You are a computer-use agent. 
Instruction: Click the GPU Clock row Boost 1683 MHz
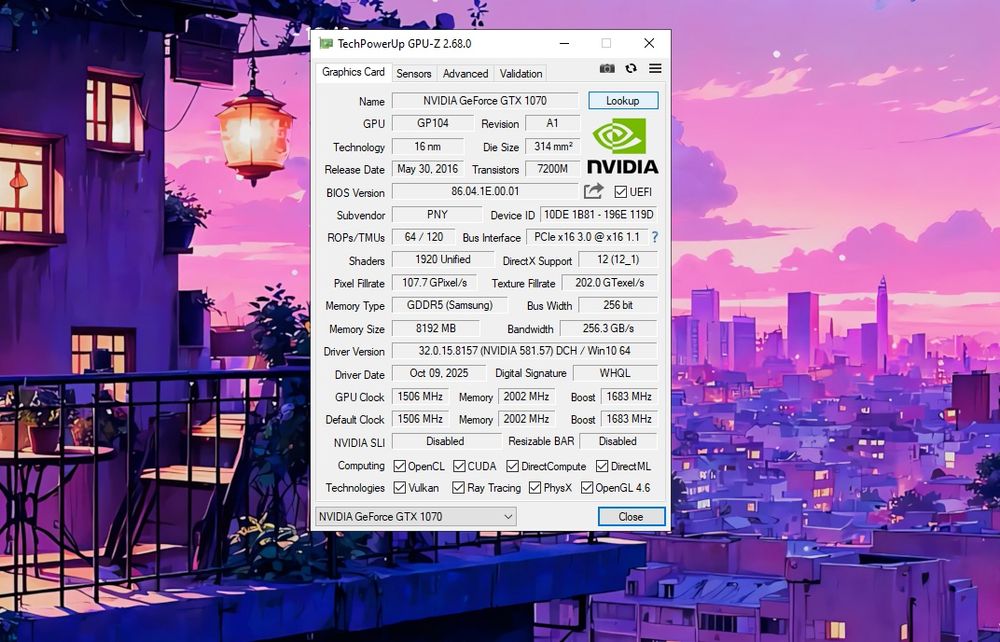[x=629, y=397]
